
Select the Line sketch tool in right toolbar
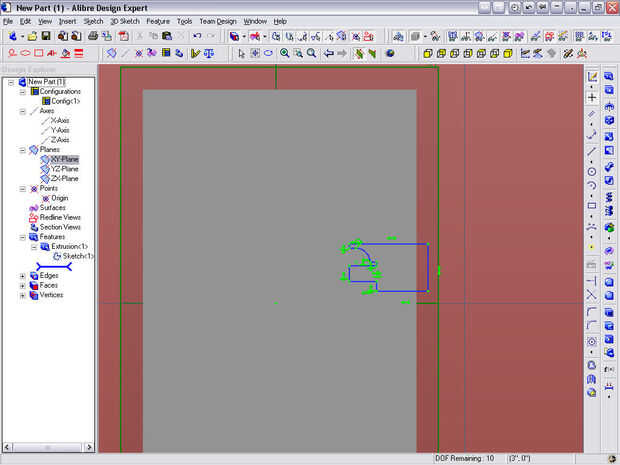pos(592,151)
